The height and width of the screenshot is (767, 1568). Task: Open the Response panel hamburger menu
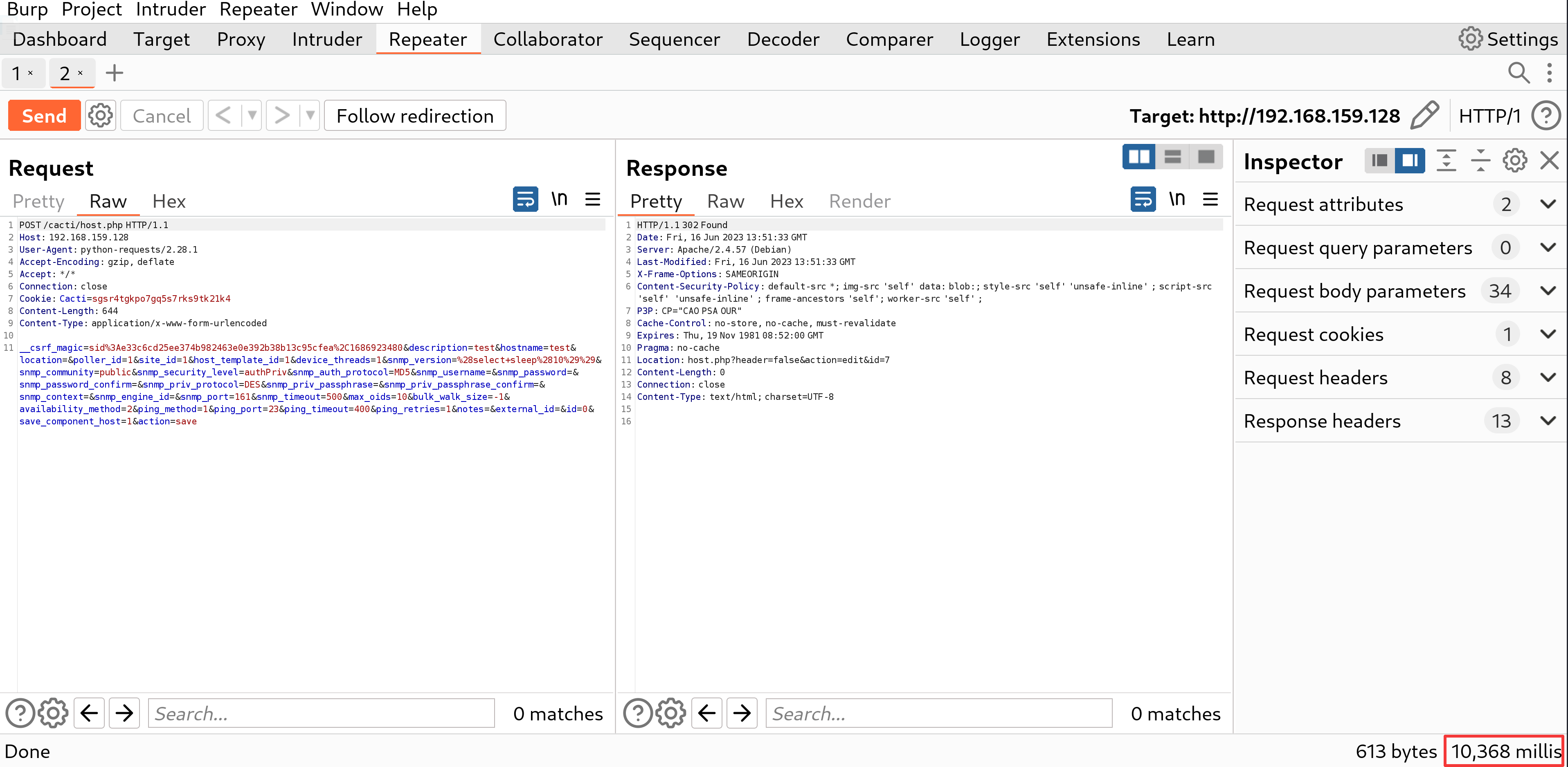pyautogui.click(x=1210, y=200)
